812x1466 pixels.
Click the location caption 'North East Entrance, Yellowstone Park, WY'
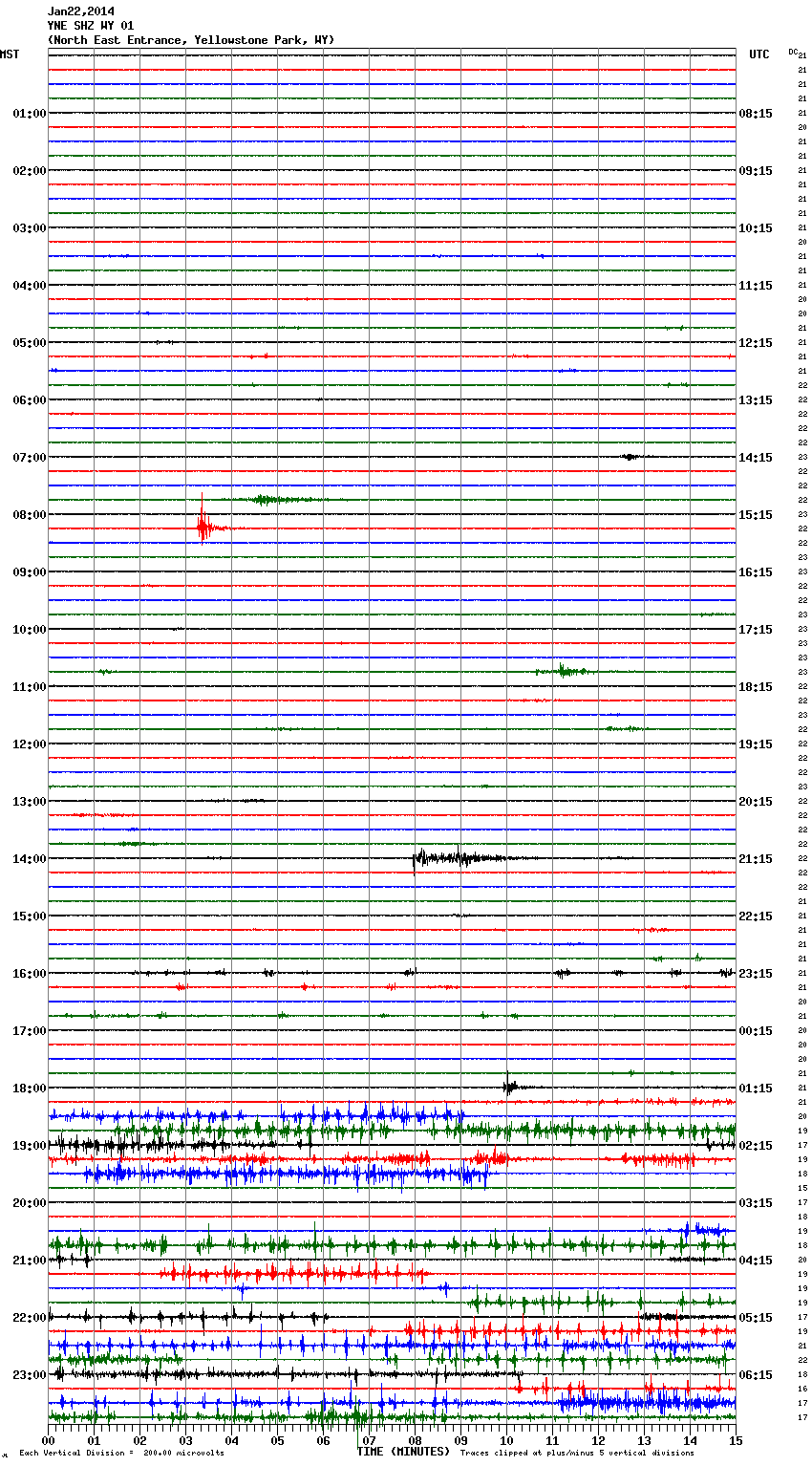click(x=191, y=40)
